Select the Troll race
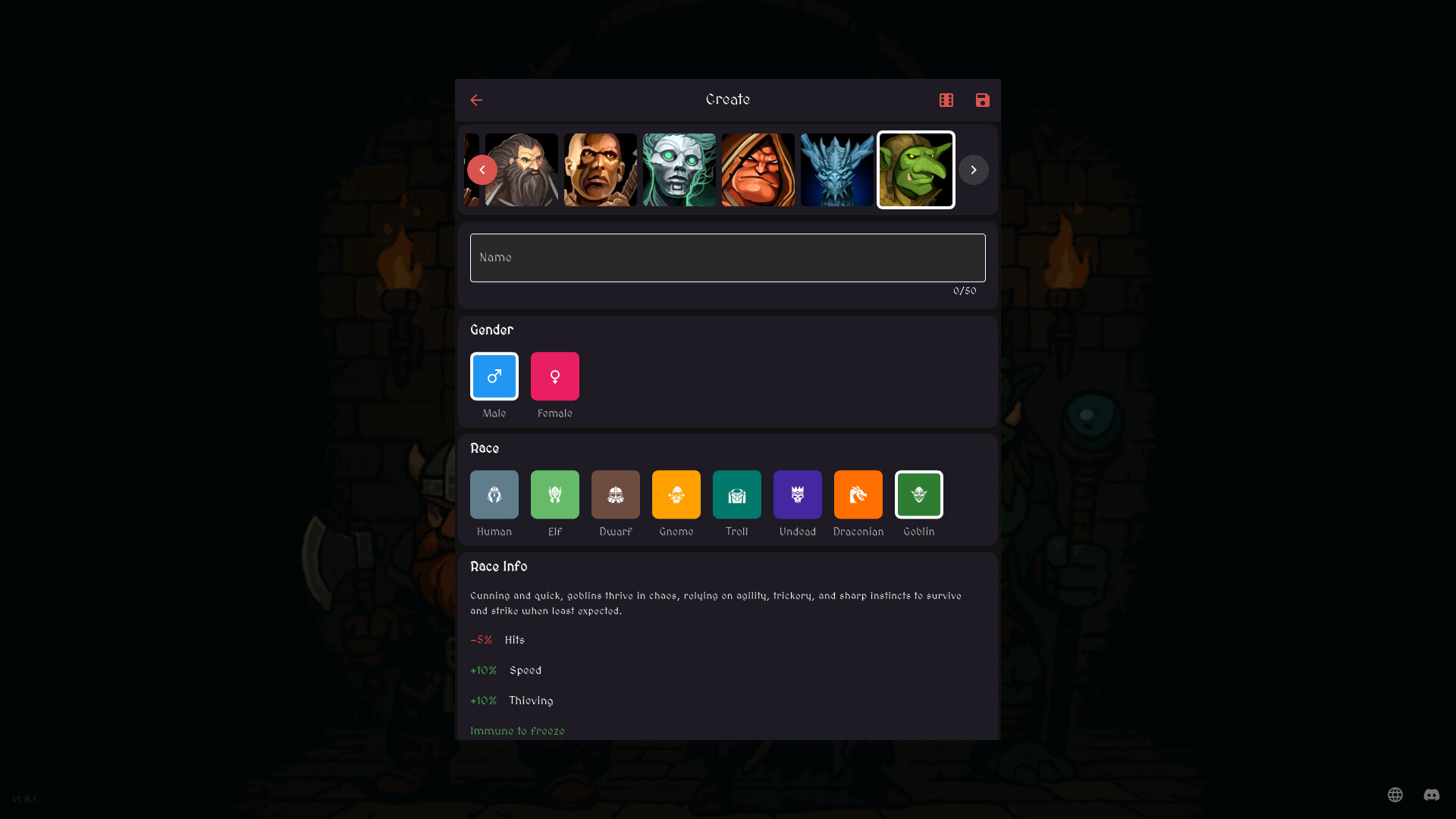The image size is (1456, 819). [736, 494]
